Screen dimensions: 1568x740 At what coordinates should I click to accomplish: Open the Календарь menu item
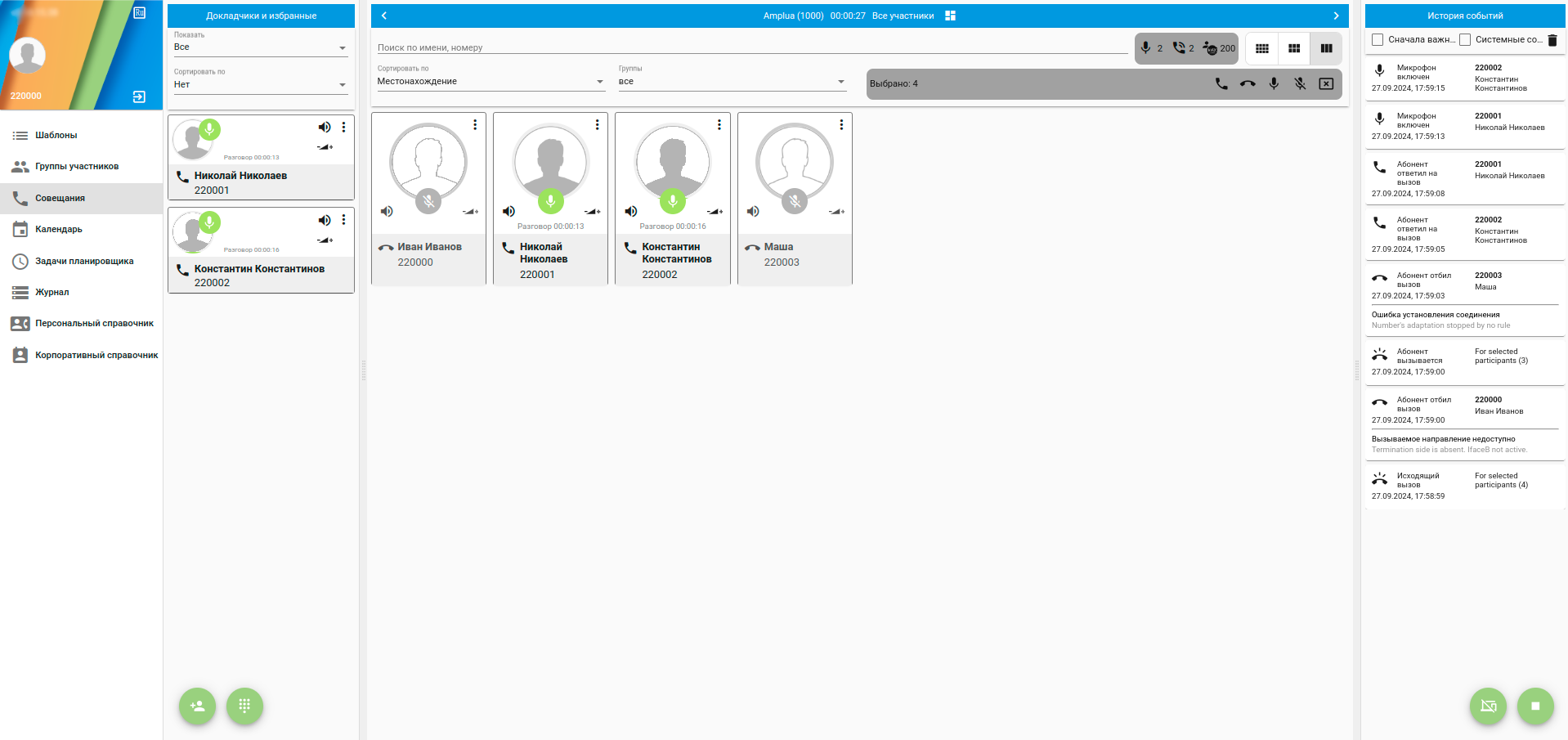pyautogui.click(x=59, y=230)
